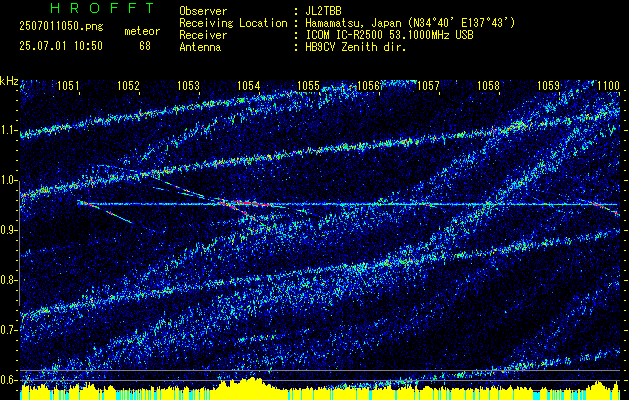
Task: Click the ICOM IC-R2500 53.1000MHz USB text
Action: point(390,35)
